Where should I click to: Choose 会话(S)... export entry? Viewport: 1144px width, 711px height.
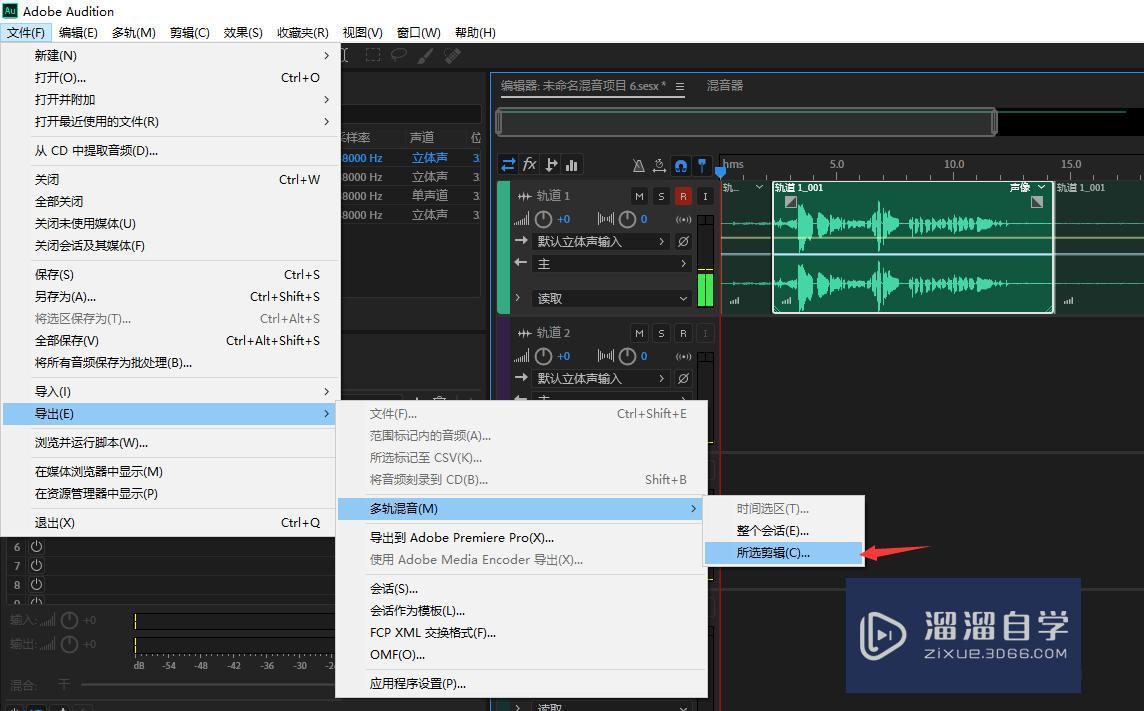coord(521,588)
